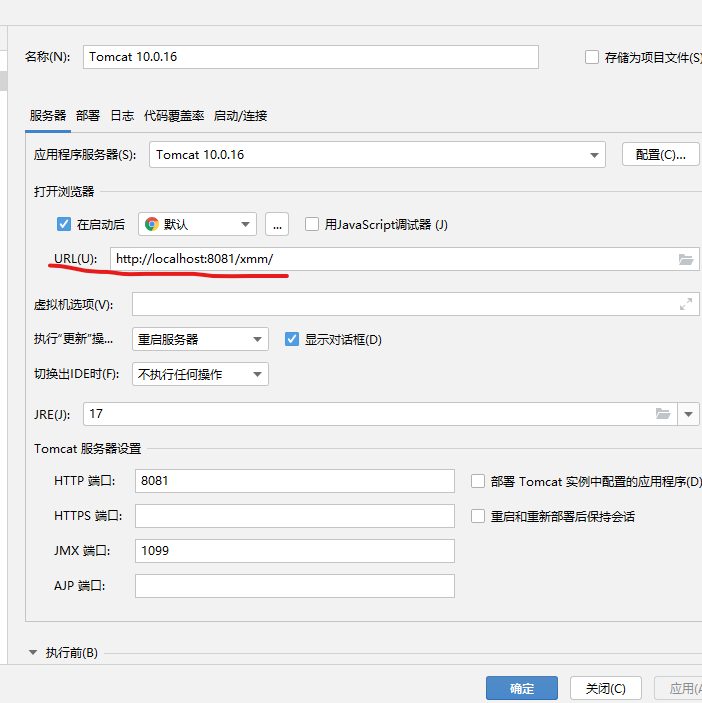
Task: Open the JRE dropdown arrow
Action: pyautogui.click(x=689, y=414)
